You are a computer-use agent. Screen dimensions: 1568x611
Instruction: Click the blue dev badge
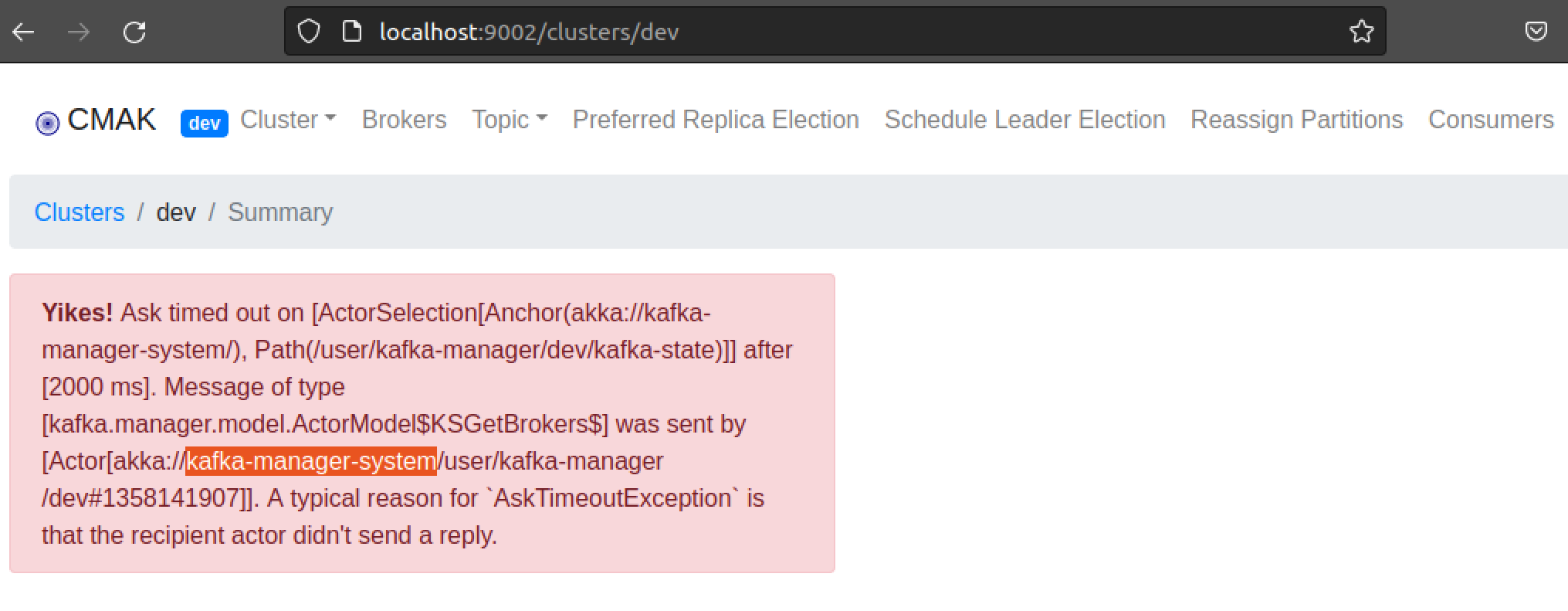pos(203,123)
